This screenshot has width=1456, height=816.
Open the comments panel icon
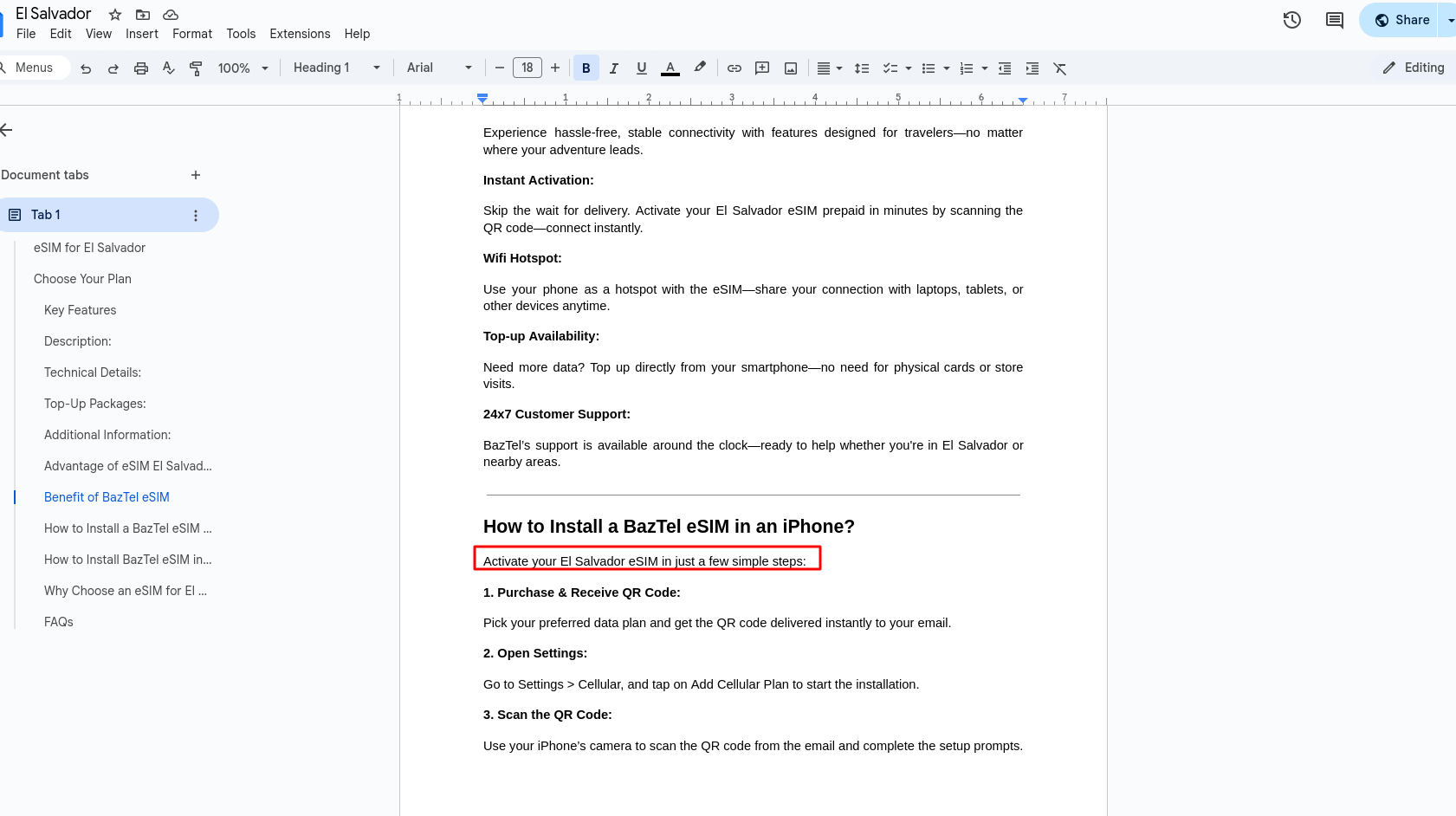(1334, 20)
